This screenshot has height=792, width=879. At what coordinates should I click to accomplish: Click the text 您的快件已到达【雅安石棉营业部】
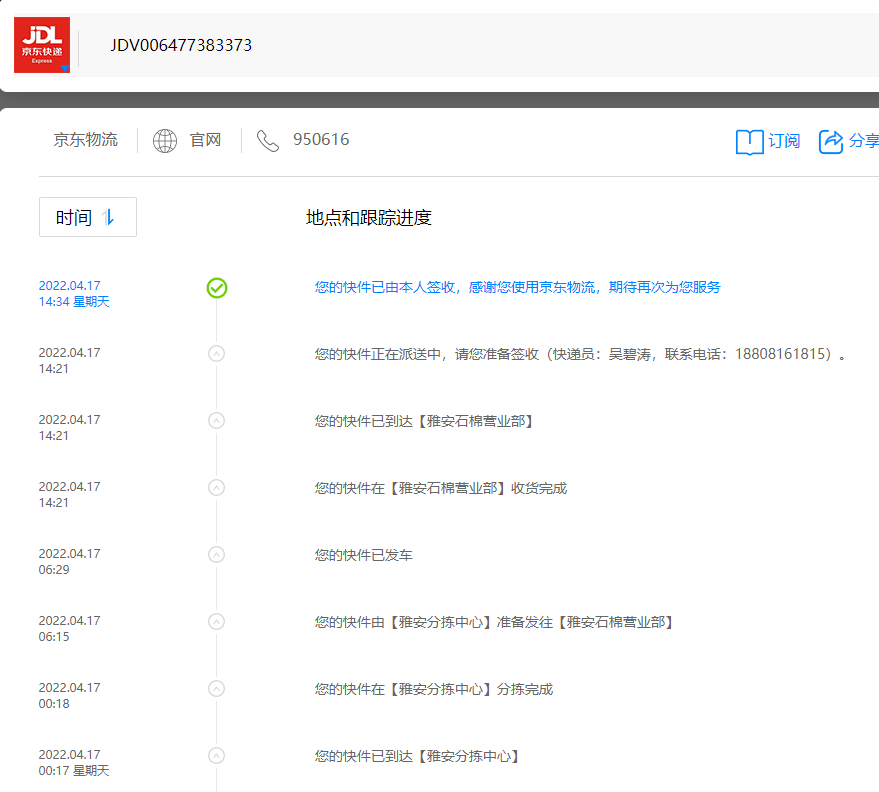pyautogui.click(x=424, y=421)
